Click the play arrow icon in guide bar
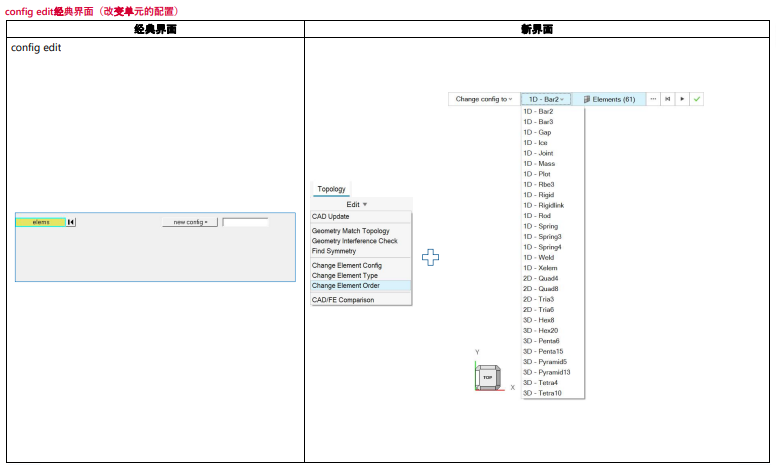 coord(682,99)
